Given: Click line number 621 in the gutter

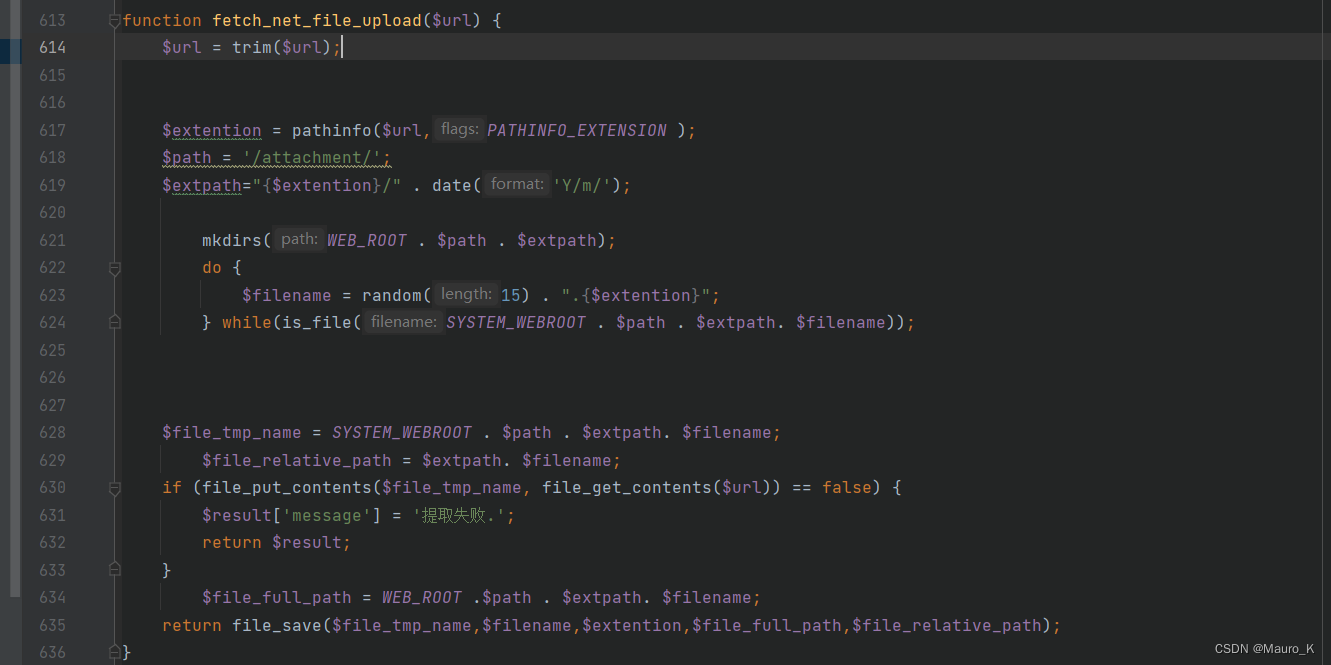Looking at the screenshot, I should coord(52,240).
